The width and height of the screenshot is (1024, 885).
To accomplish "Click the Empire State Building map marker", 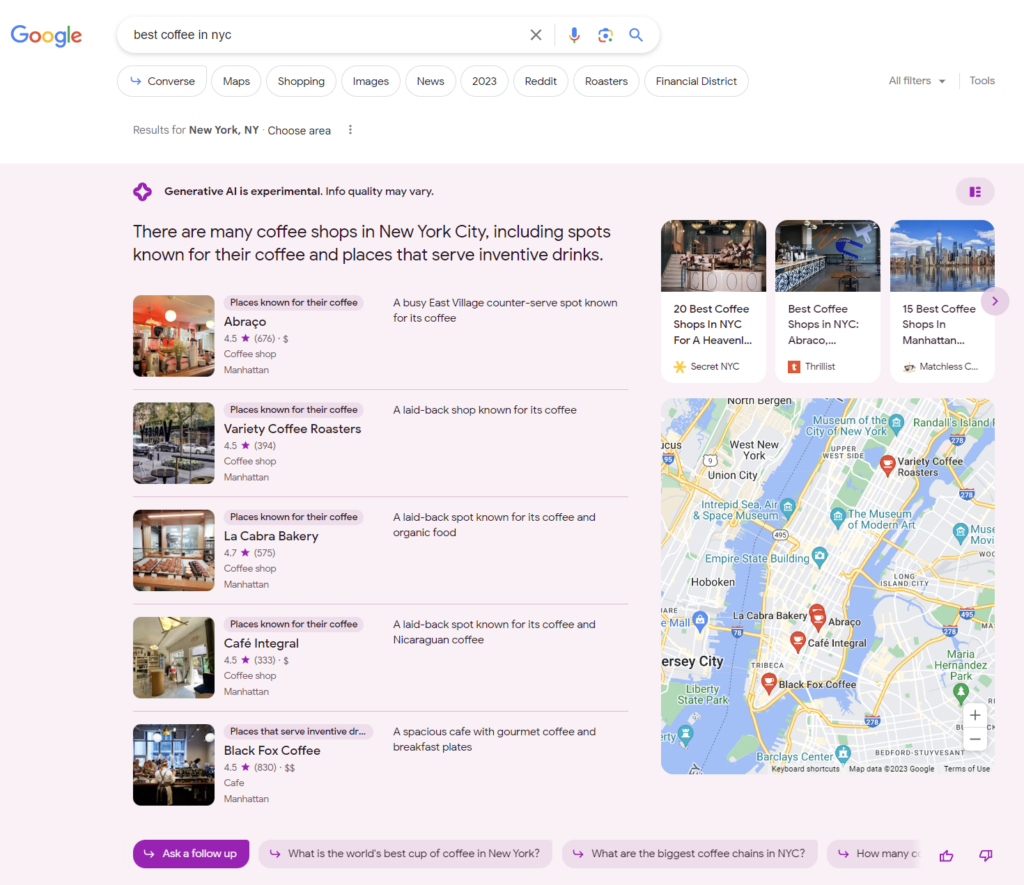I will click(819, 556).
